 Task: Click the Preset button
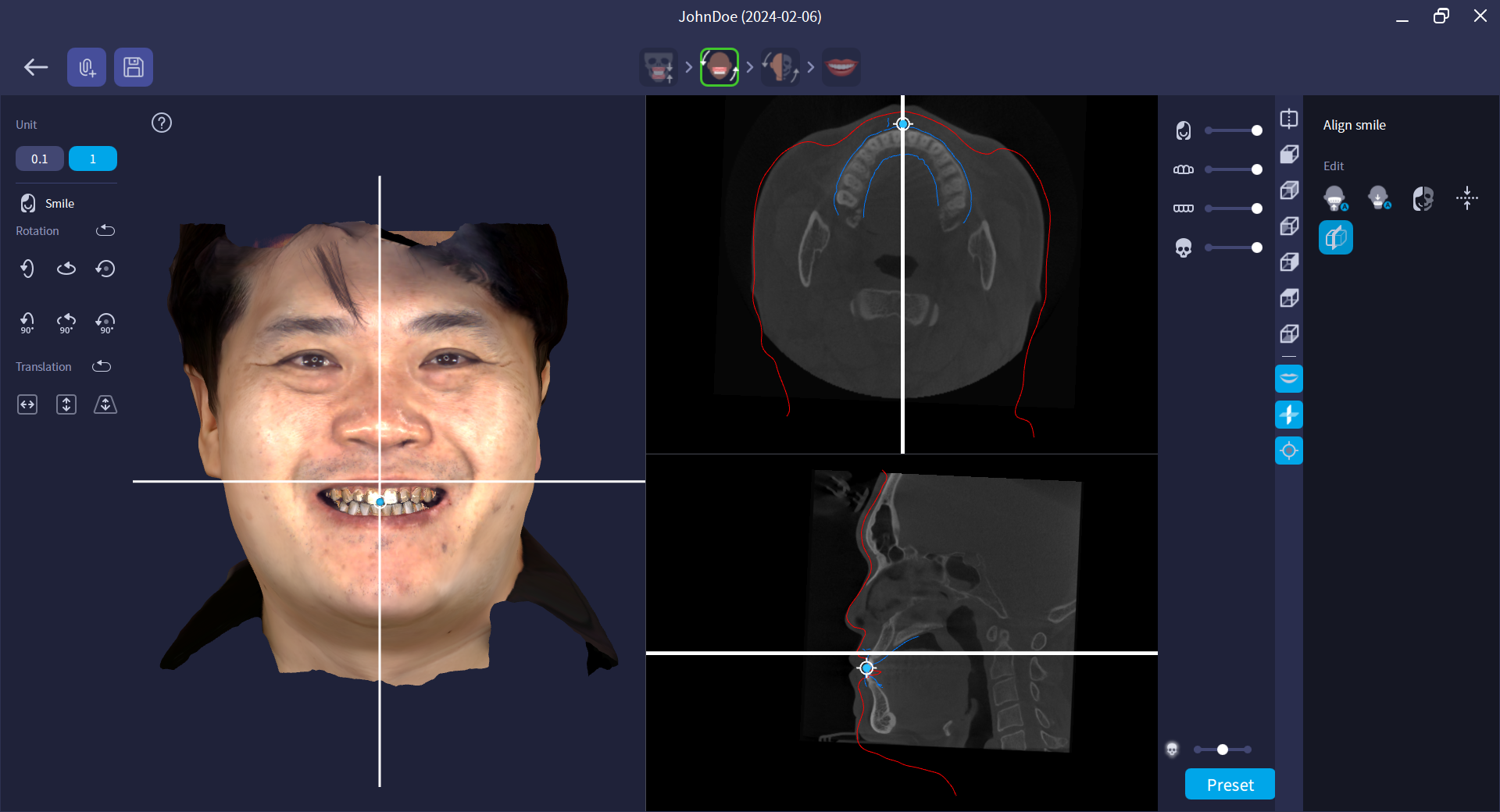1230,785
